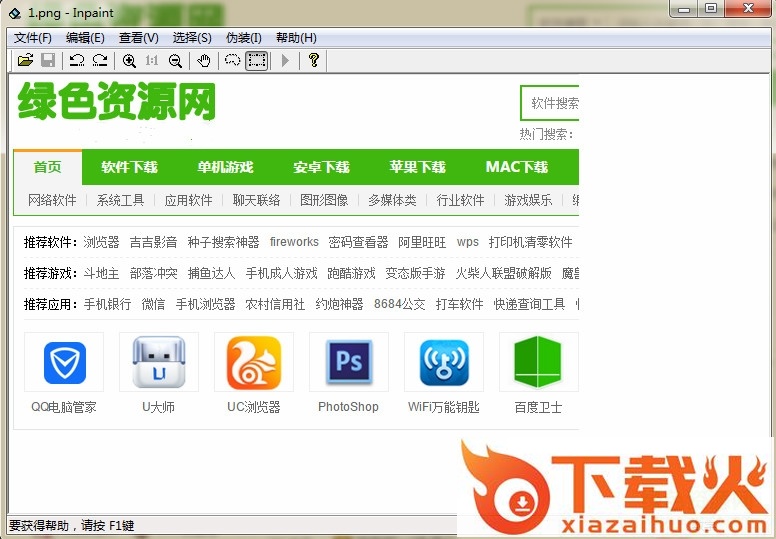Screen dimensions: 776x539
Task: Click the Redo arrow icon
Action: (x=100, y=61)
